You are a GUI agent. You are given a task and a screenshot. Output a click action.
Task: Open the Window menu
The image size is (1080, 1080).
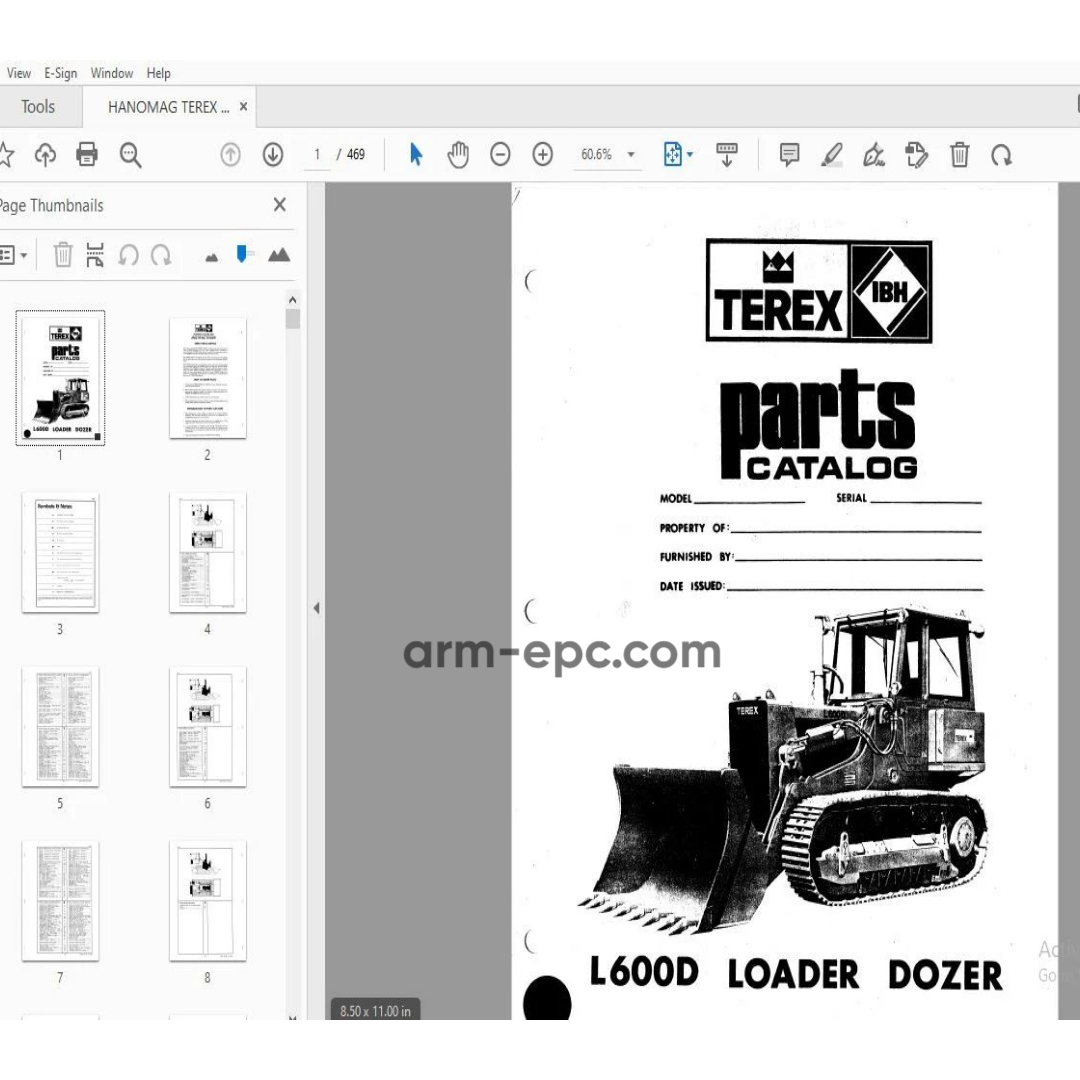pos(112,73)
